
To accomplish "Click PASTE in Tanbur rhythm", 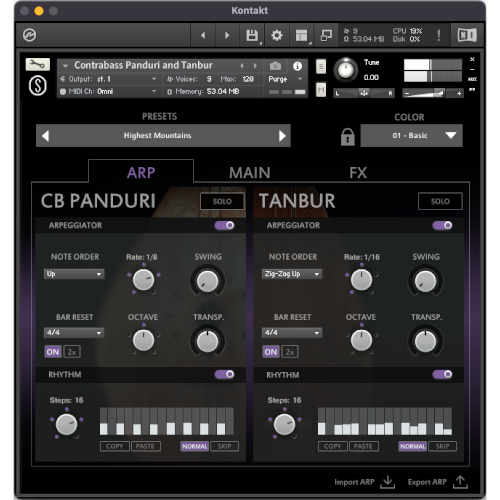I will tap(363, 446).
